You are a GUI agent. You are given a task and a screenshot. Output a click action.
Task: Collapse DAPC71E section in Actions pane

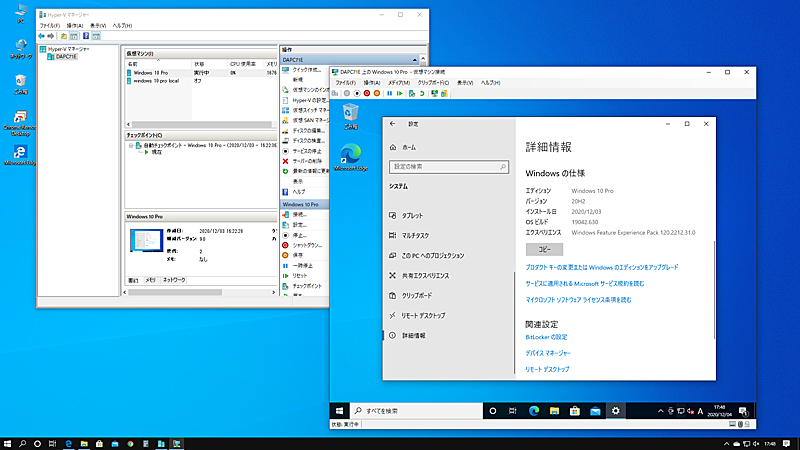coord(414,60)
